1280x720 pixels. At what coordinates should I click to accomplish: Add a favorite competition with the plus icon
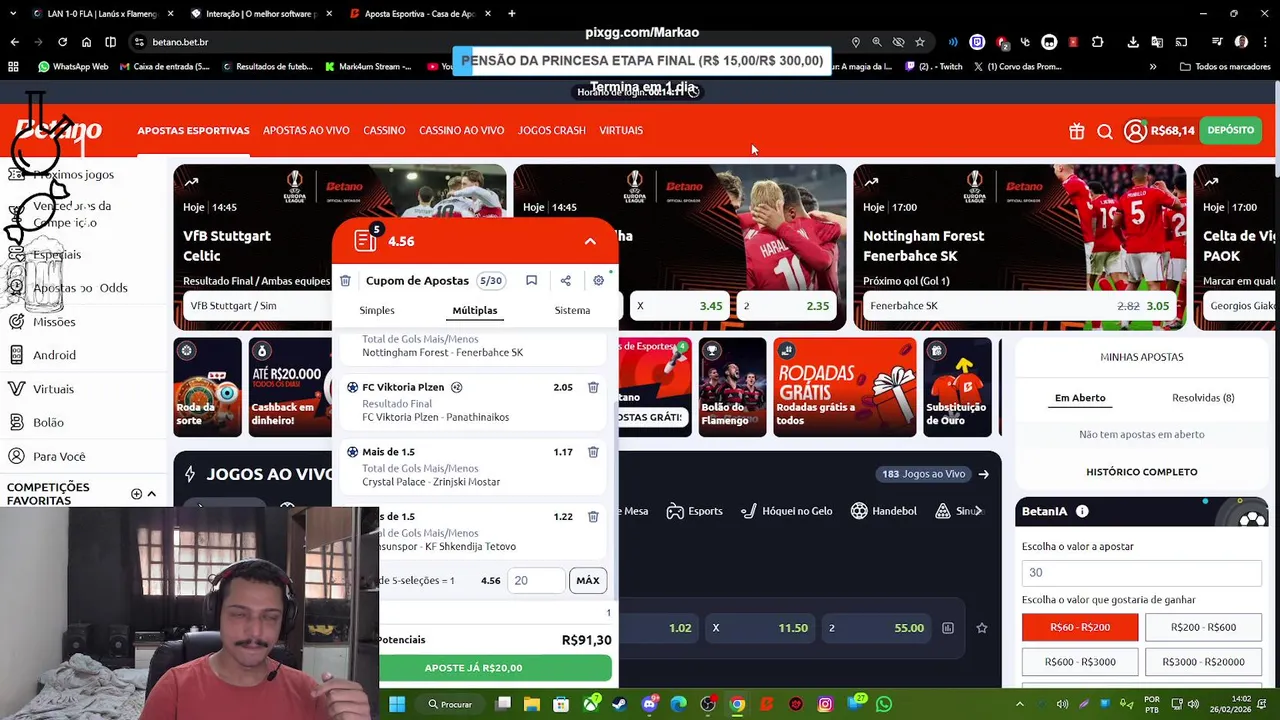pyautogui.click(x=136, y=494)
